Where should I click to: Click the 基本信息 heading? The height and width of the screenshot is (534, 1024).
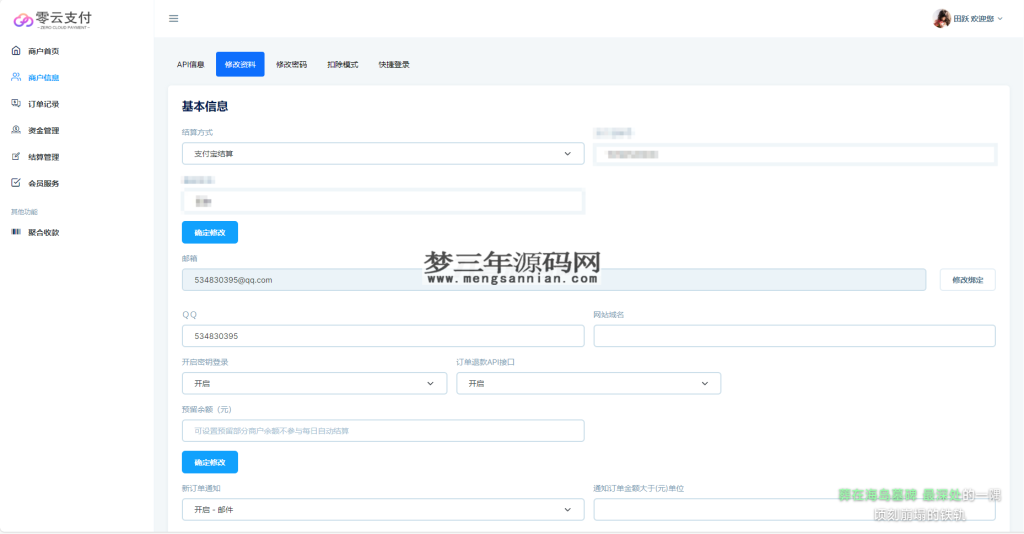[205, 106]
